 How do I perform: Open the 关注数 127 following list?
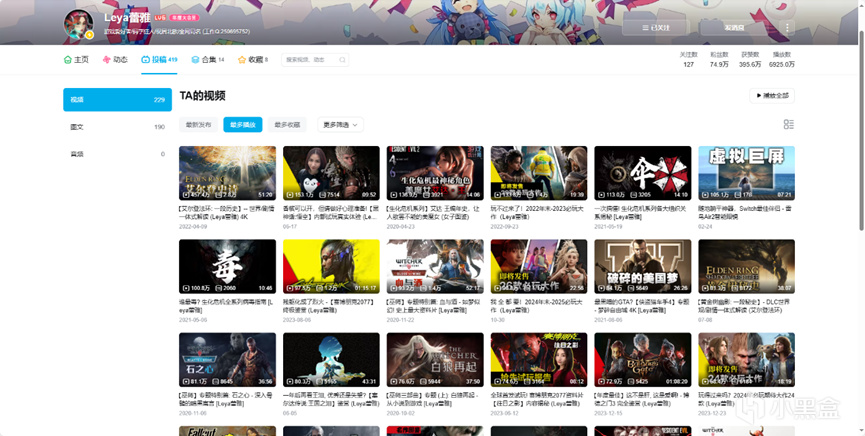(688, 60)
